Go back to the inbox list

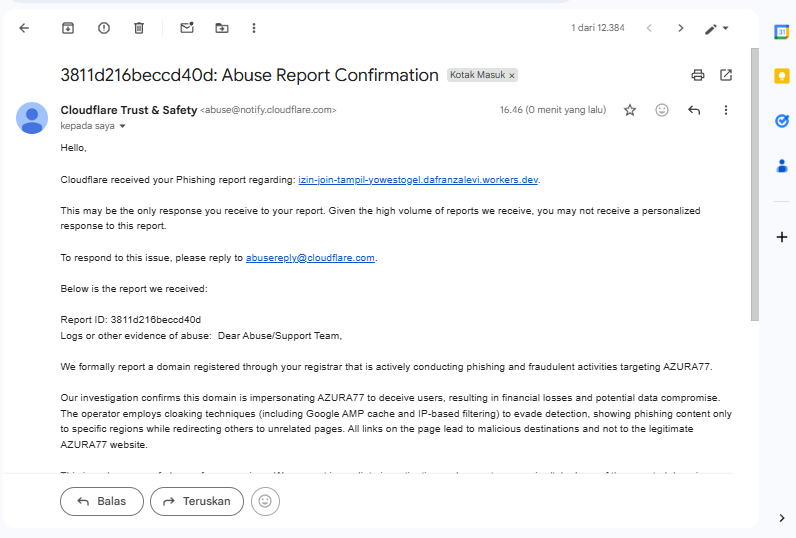click(x=24, y=28)
